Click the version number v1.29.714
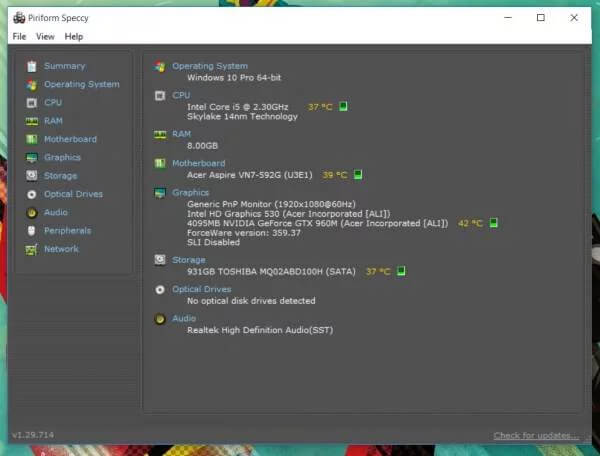This screenshot has height=456, width=600. pyautogui.click(x=33, y=435)
